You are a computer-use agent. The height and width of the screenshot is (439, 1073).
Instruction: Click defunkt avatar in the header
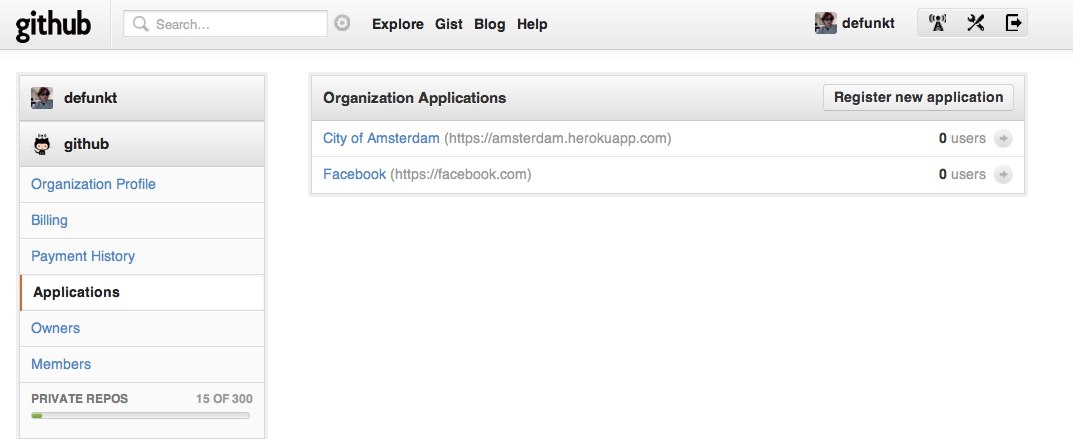(825, 23)
